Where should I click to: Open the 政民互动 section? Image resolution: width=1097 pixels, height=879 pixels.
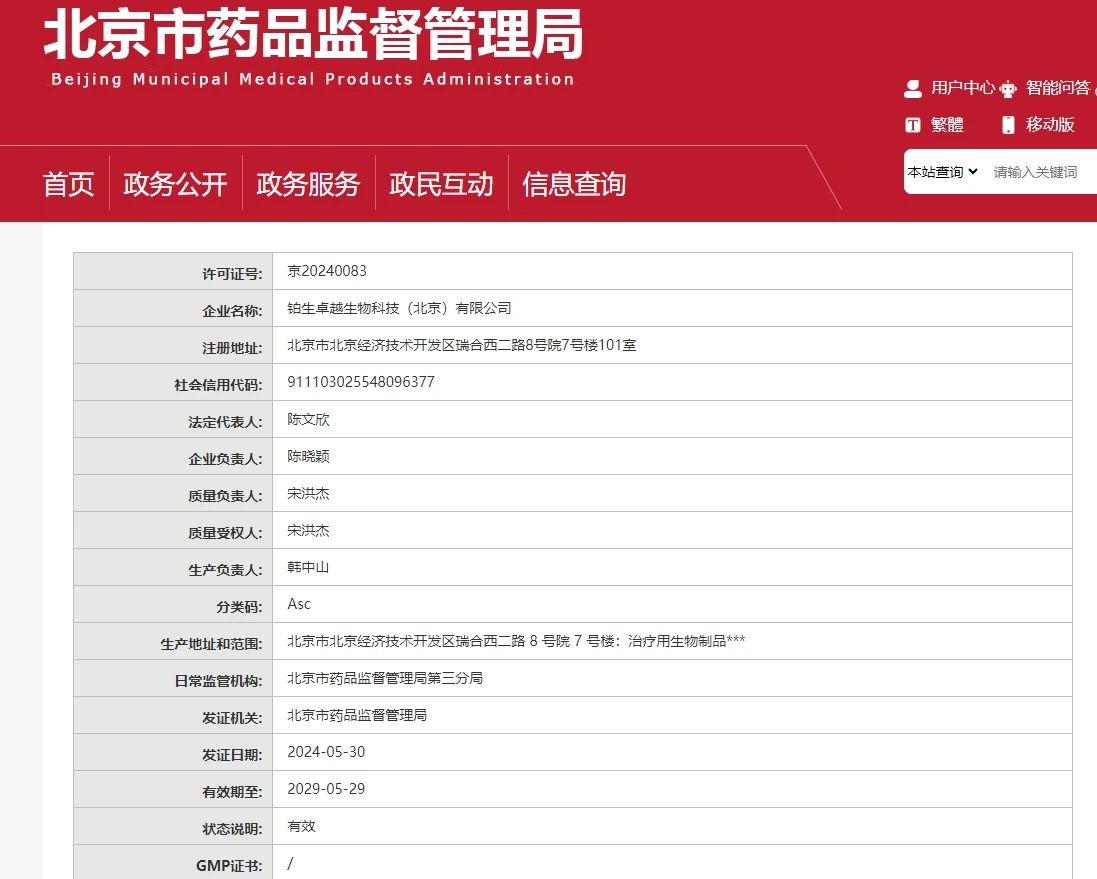point(440,184)
